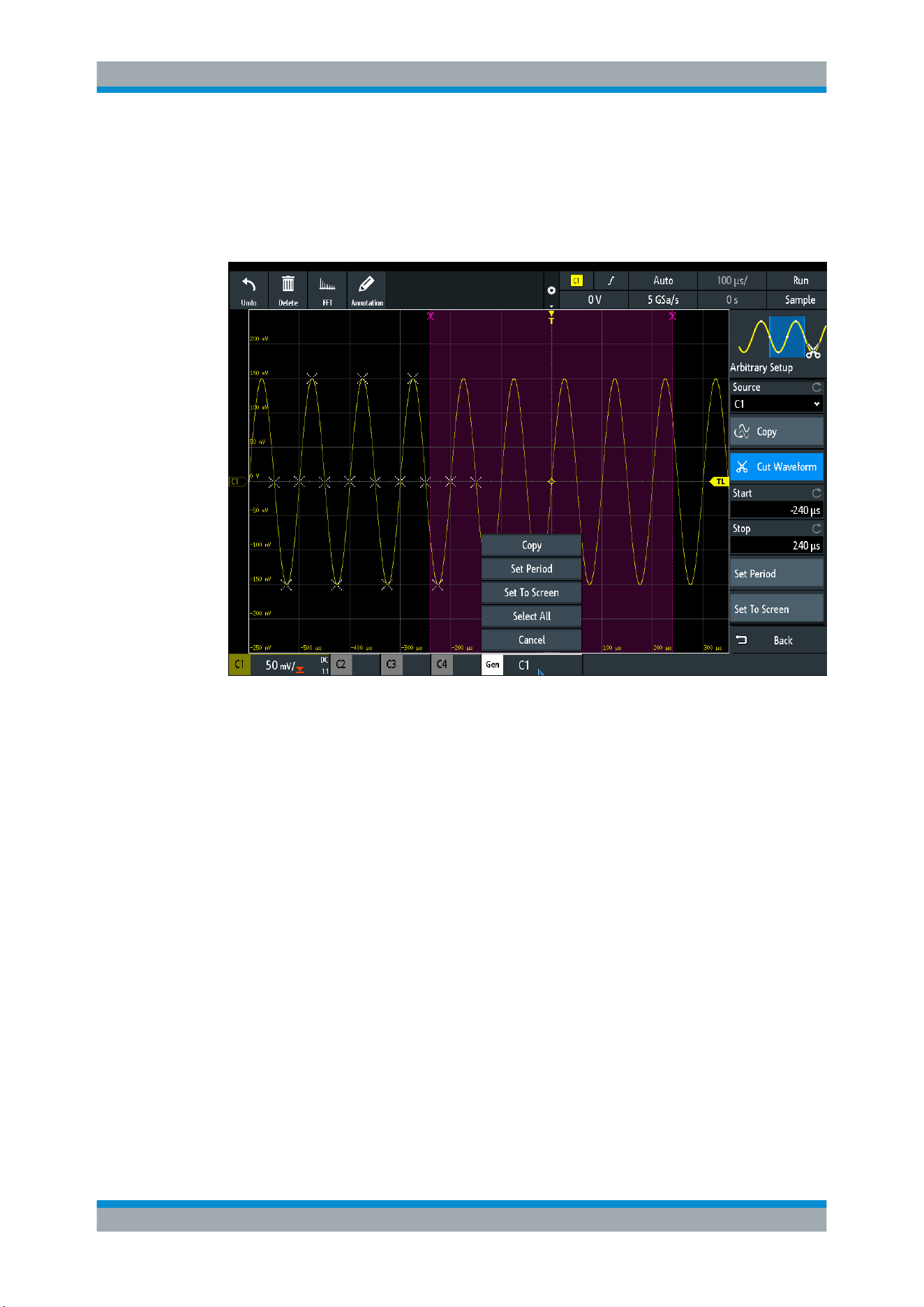
Task: Click the yellow TL trigger level marker
Action: coord(720,482)
